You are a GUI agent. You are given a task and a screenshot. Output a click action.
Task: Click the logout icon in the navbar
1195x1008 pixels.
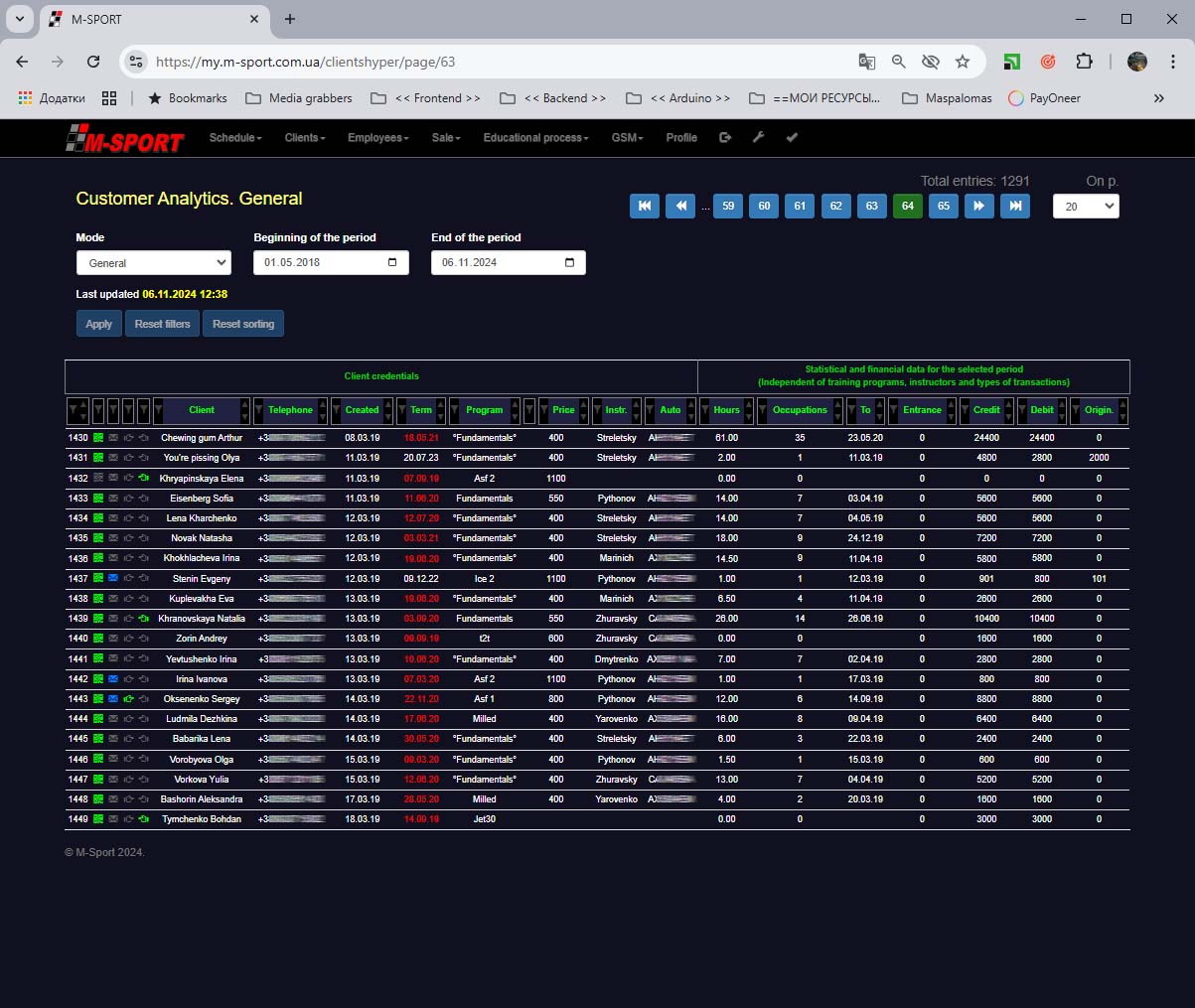(x=725, y=138)
